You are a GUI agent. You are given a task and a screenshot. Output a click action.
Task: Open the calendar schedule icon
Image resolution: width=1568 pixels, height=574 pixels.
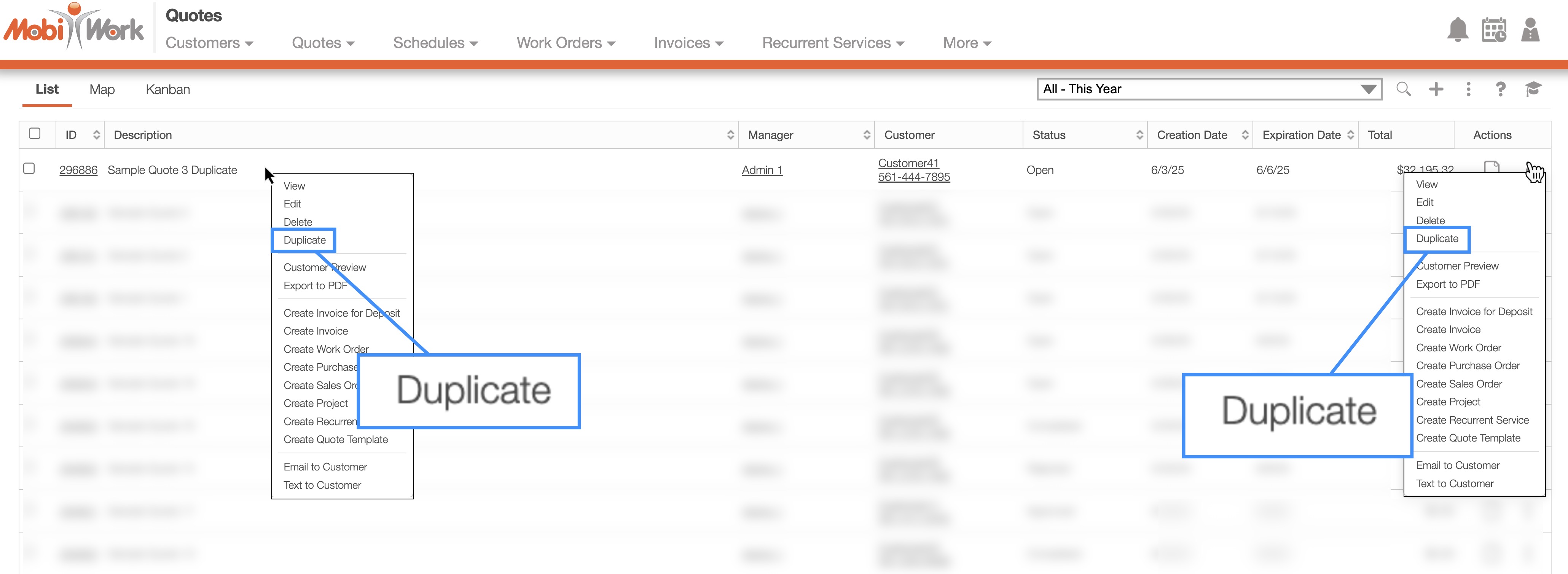[x=1494, y=30]
